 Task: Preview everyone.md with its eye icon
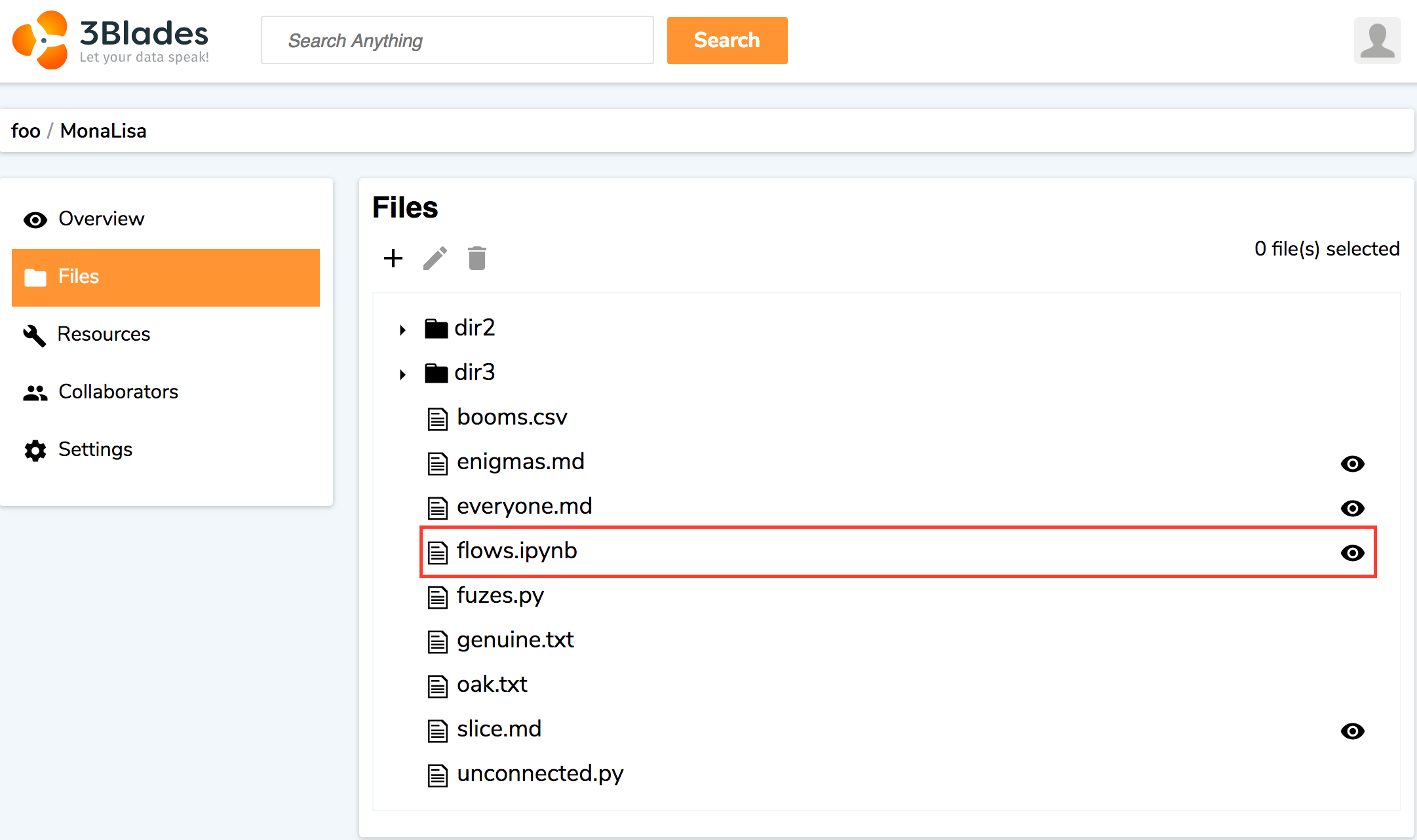pyautogui.click(x=1352, y=508)
